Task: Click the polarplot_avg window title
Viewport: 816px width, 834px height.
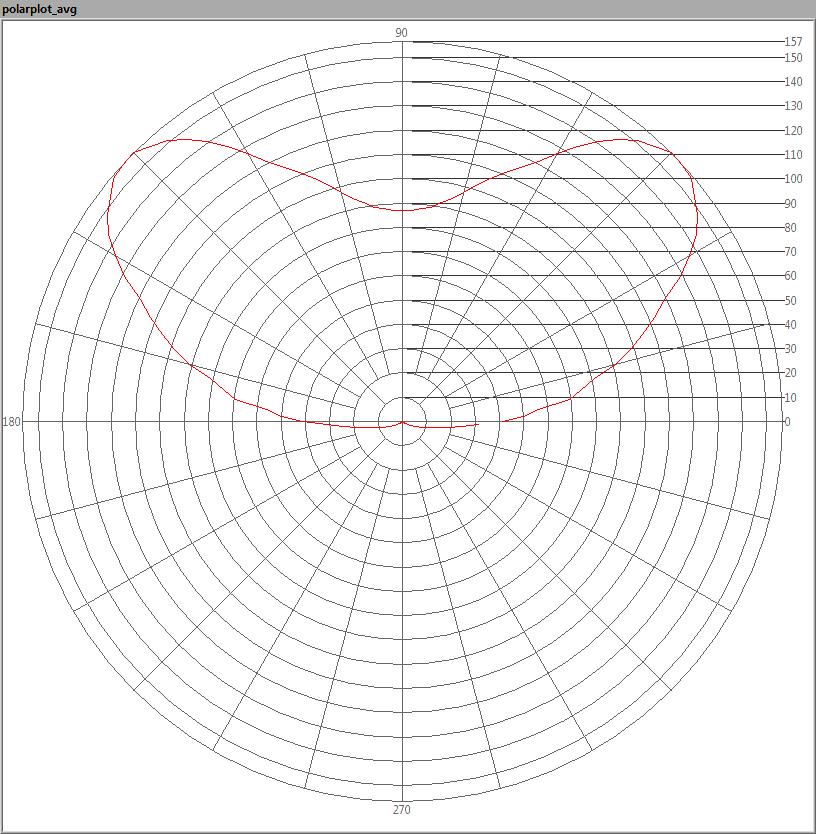Action: coord(40,9)
